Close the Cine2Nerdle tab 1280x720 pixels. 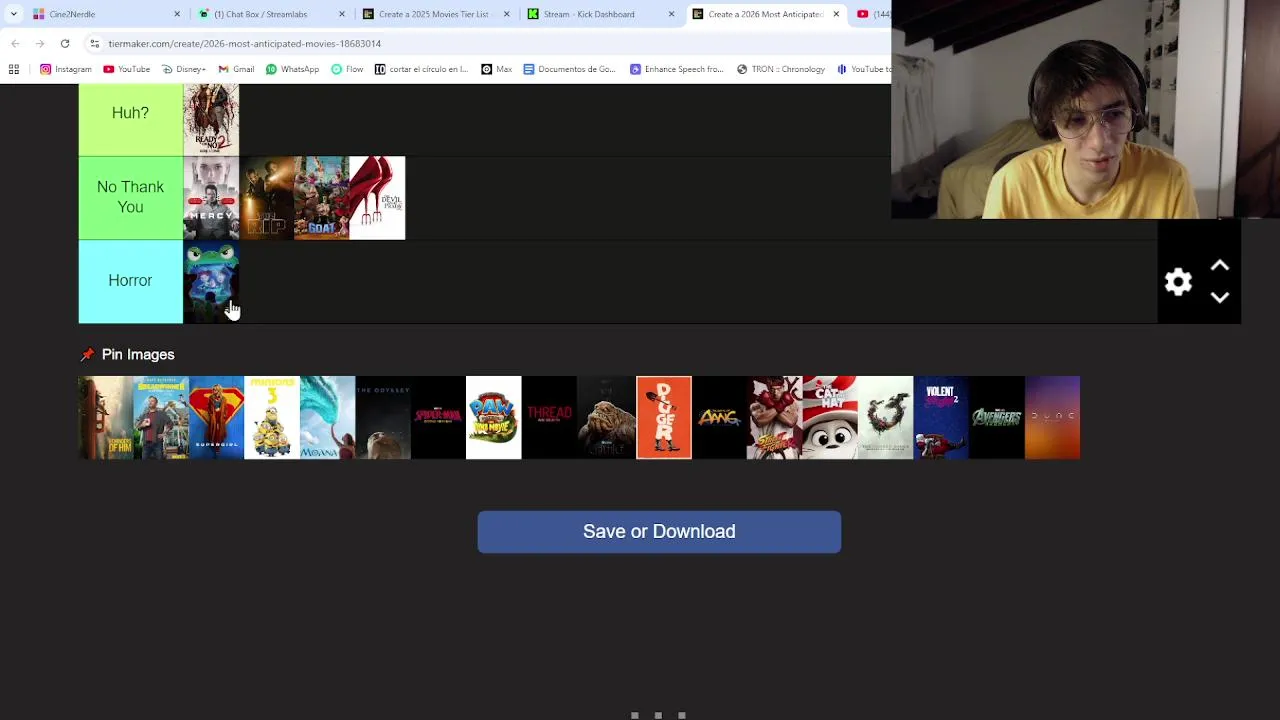coord(177,14)
